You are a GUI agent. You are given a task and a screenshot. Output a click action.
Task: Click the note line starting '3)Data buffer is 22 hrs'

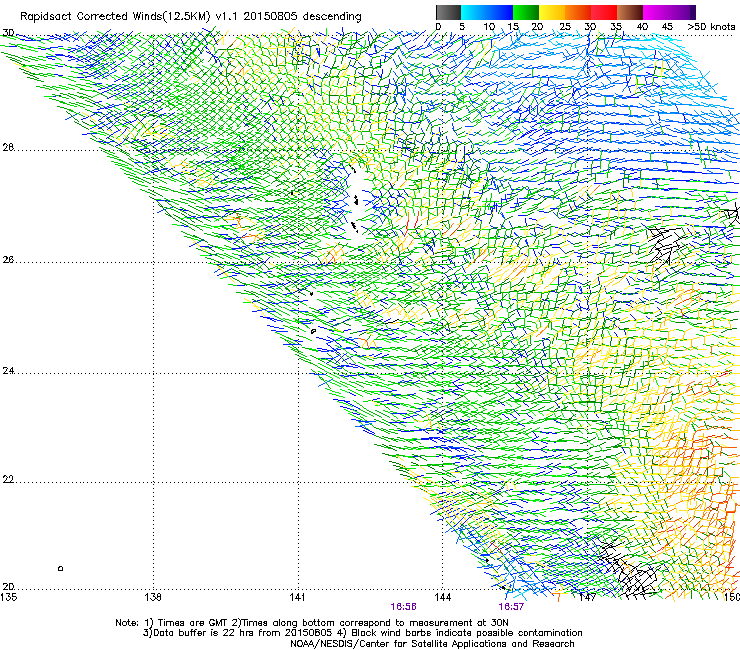pos(362,633)
